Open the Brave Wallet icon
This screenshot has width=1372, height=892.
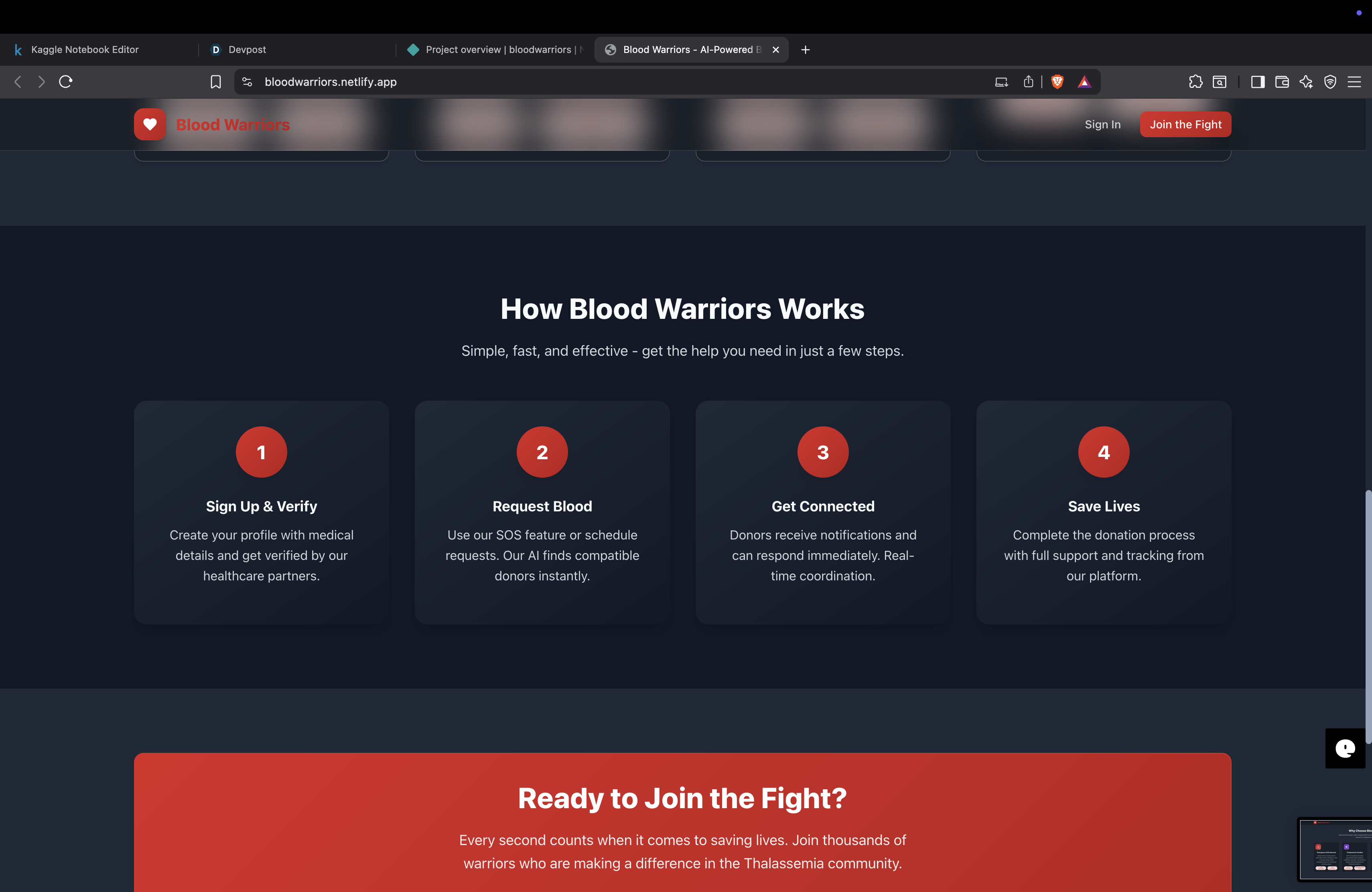coord(1282,82)
